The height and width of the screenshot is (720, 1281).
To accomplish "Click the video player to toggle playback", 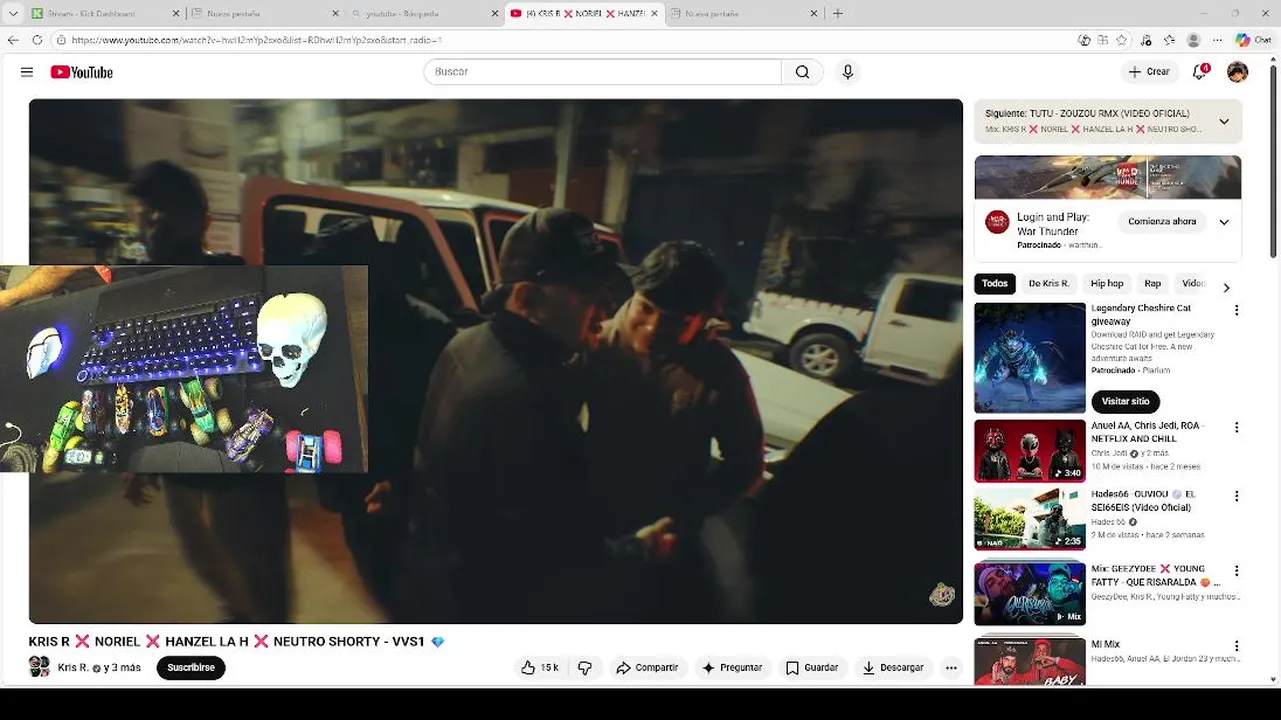I will click(x=496, y=361).
